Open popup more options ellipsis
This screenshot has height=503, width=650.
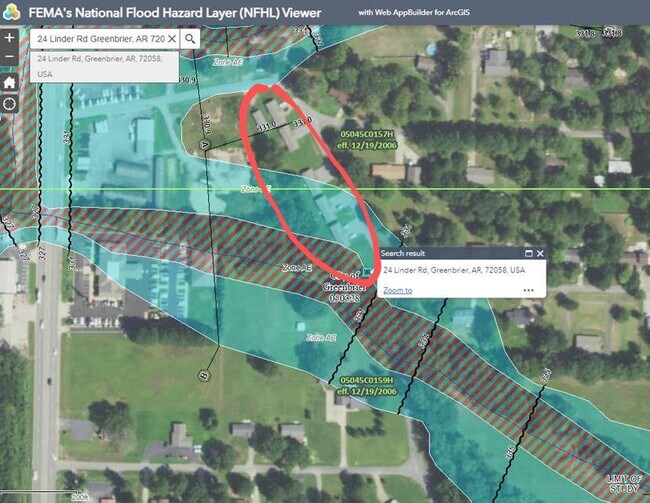point(528,291)
